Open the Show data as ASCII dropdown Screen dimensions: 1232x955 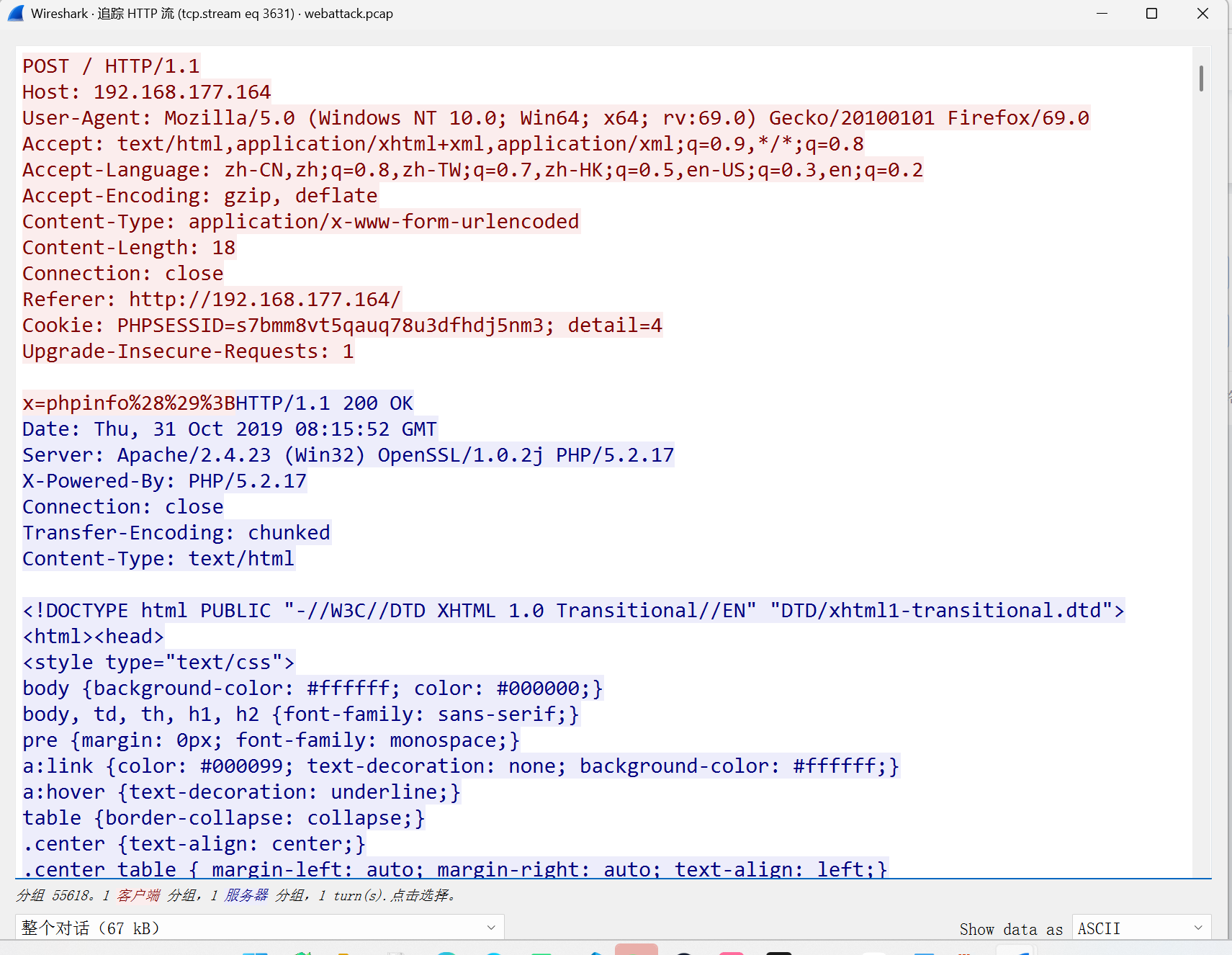[x=1141, y=928]
